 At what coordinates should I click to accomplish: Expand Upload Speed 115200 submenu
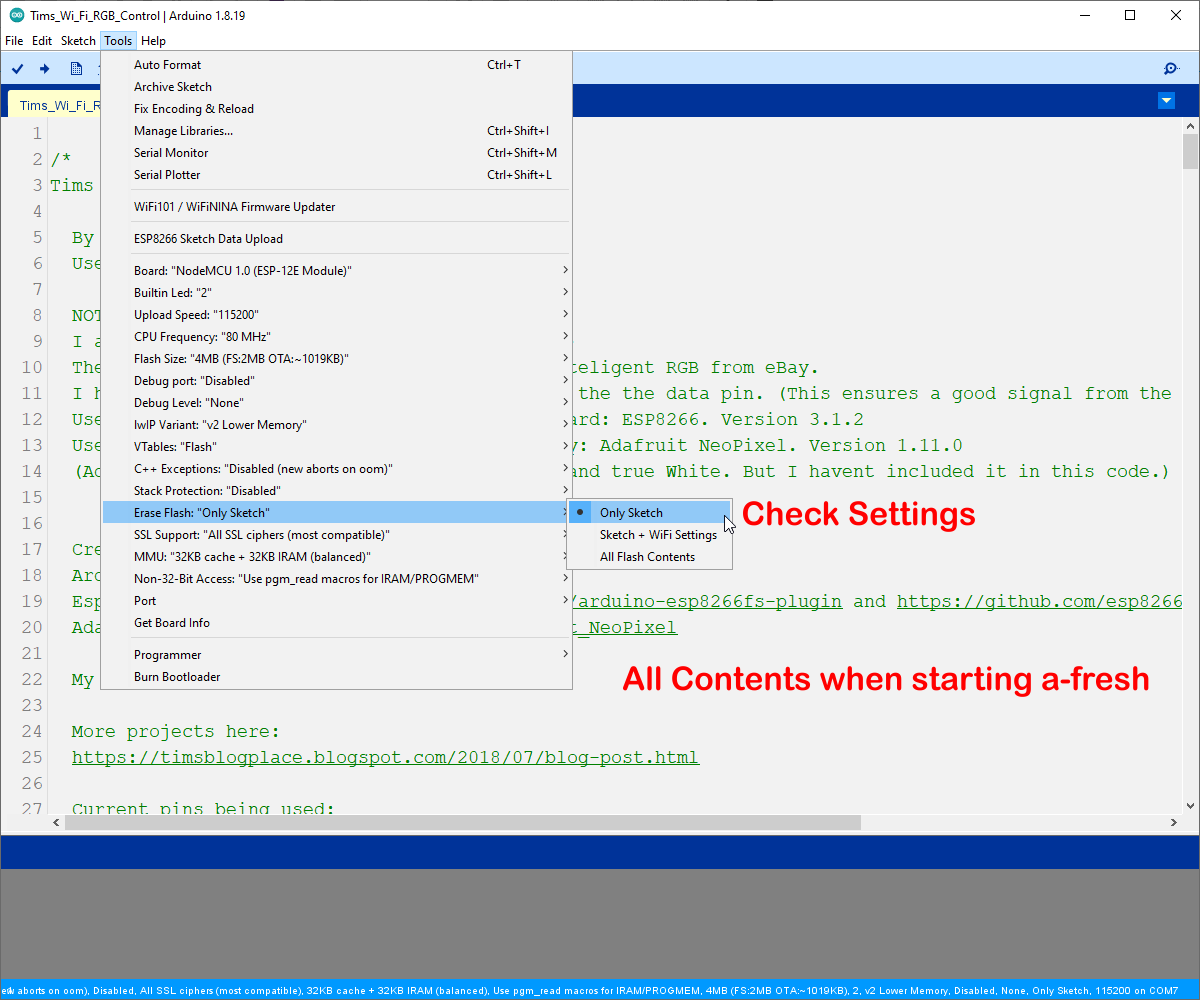pos(337,315)
